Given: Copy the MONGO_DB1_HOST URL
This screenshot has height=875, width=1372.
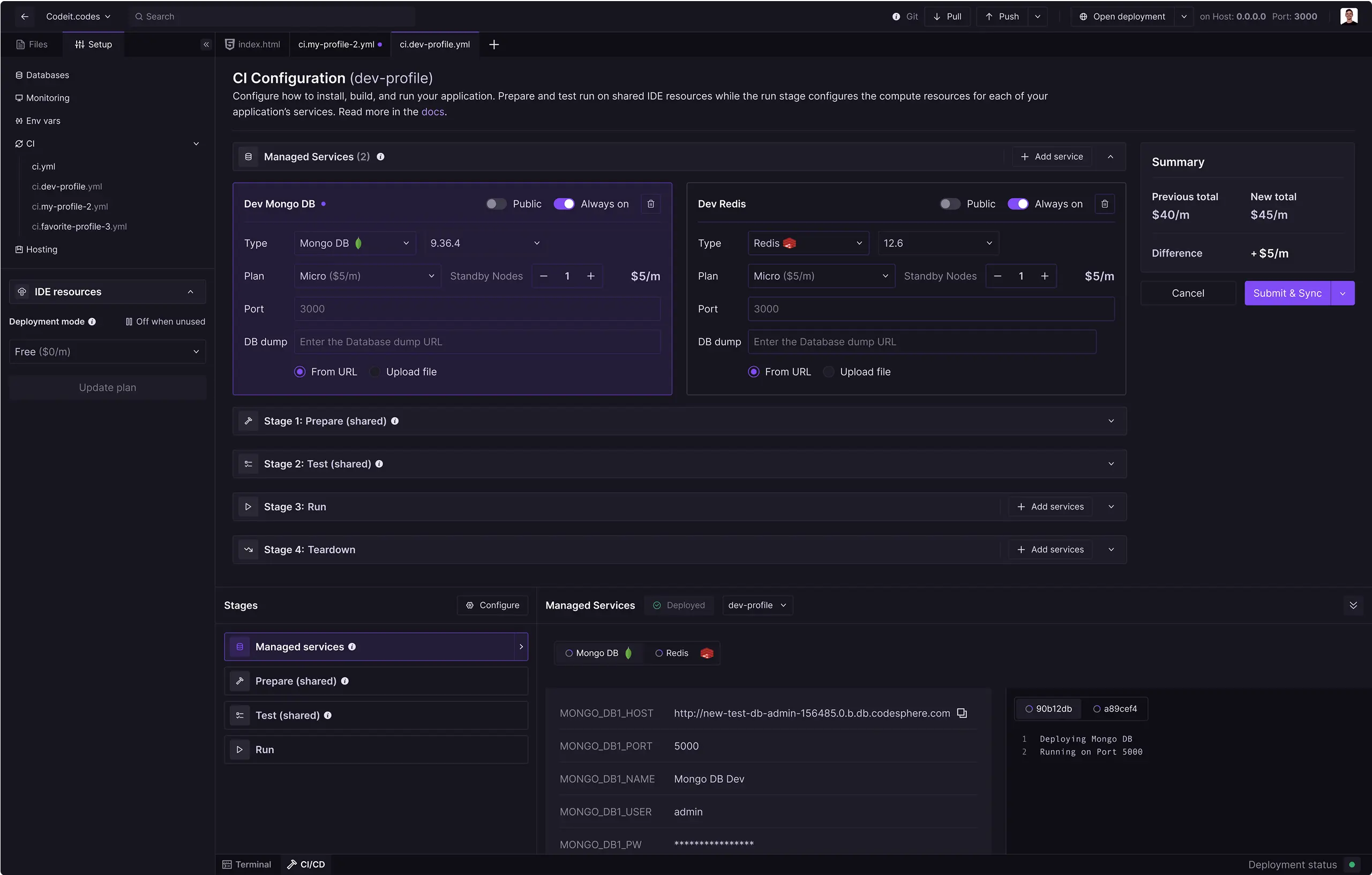Looking at the screenshot, I should 962,713.
